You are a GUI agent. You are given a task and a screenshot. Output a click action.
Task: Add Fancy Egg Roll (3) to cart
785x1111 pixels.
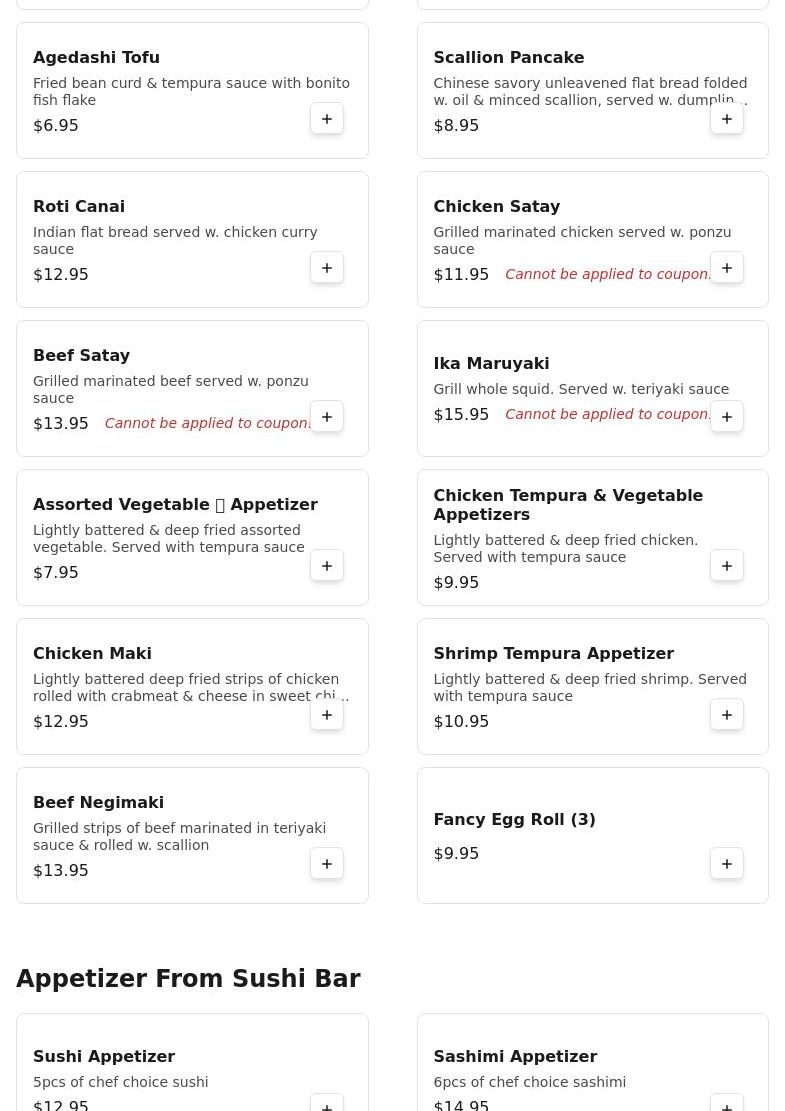[727, 864]
